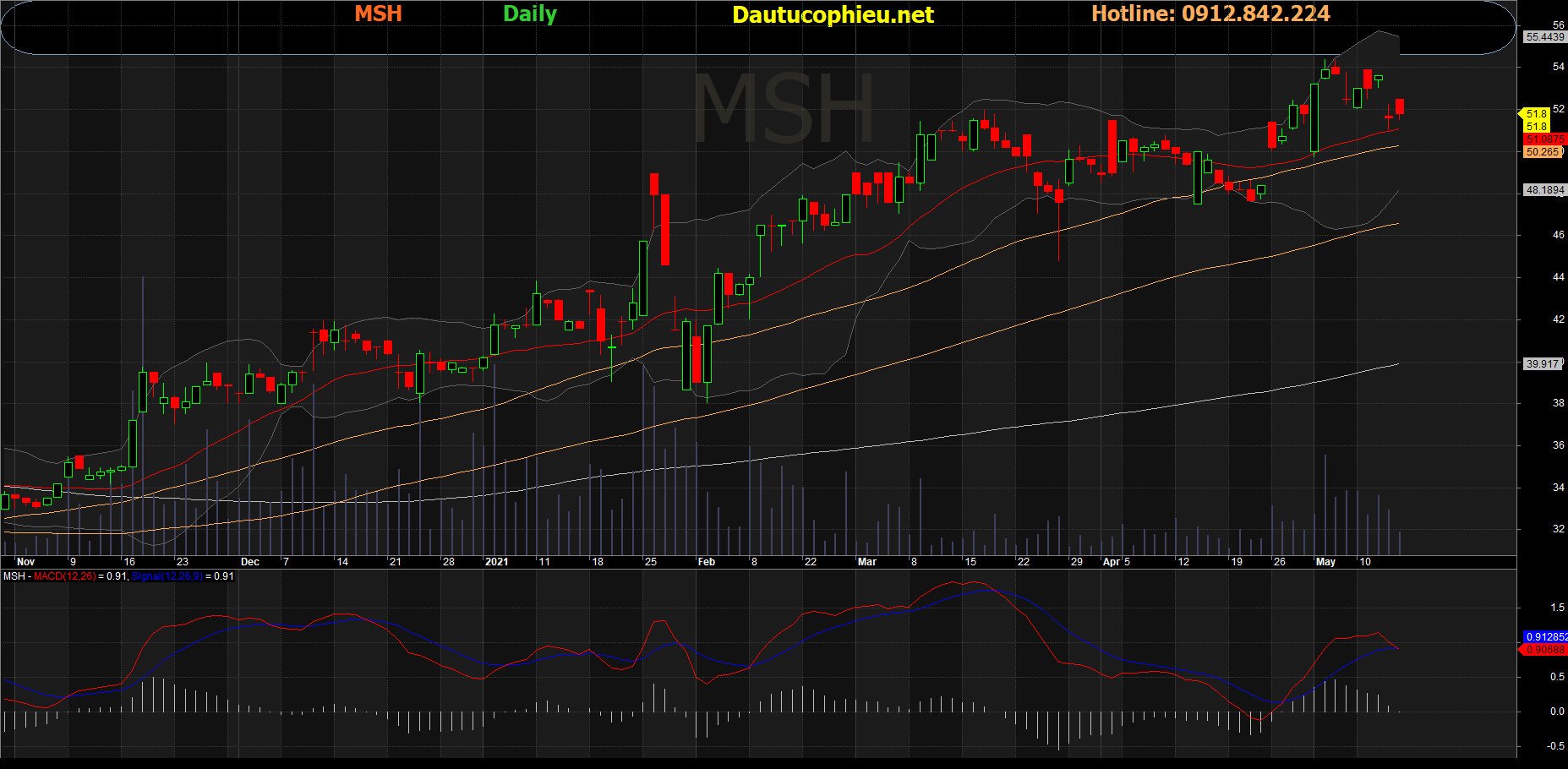Click the 29 date label in March

1077,562
